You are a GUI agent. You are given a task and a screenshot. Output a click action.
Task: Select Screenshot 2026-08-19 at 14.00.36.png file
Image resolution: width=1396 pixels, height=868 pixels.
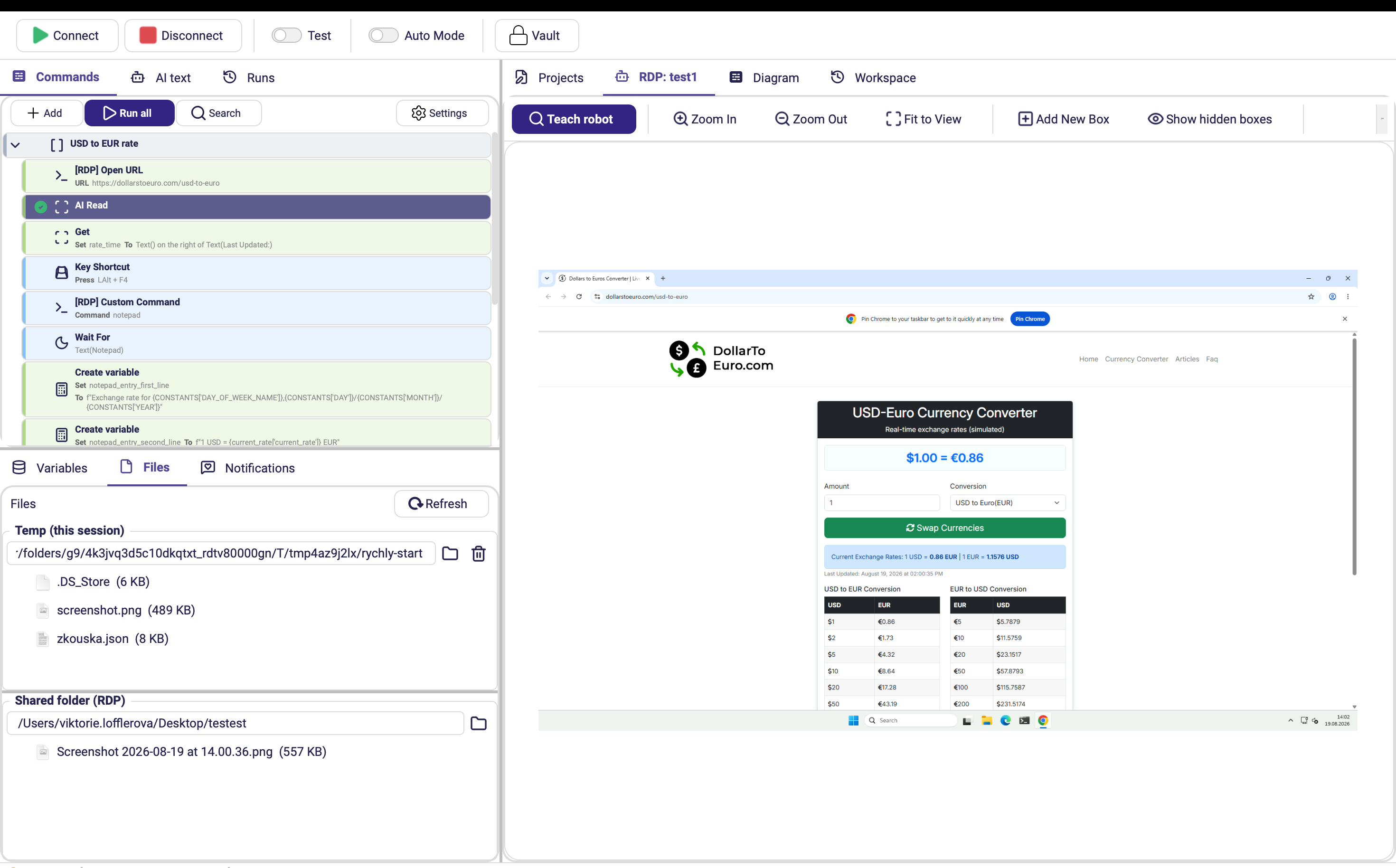(x=181, y=752)
